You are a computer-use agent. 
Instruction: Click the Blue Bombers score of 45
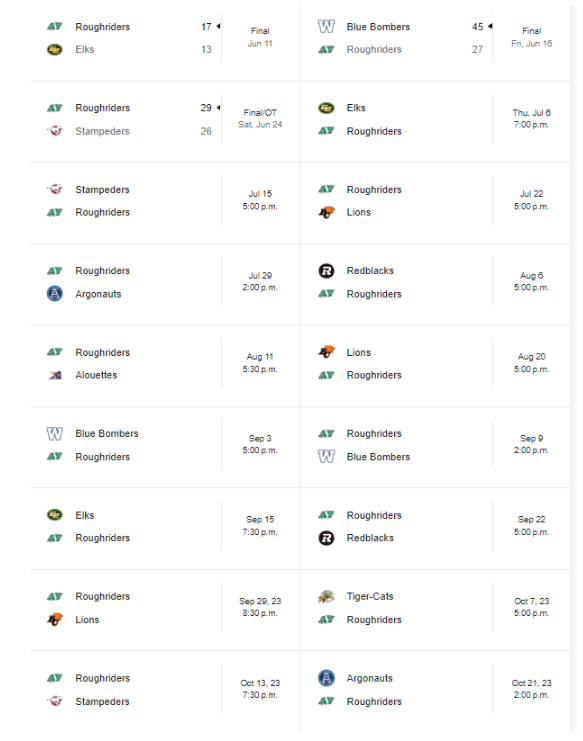(478, 27)
